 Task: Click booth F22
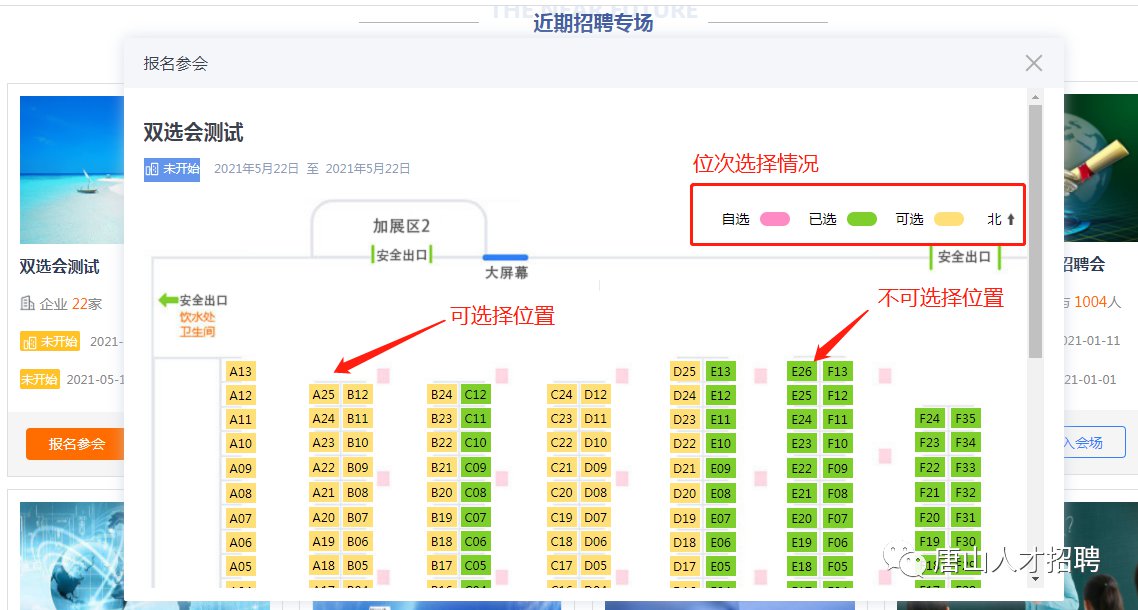pos(929,468)
